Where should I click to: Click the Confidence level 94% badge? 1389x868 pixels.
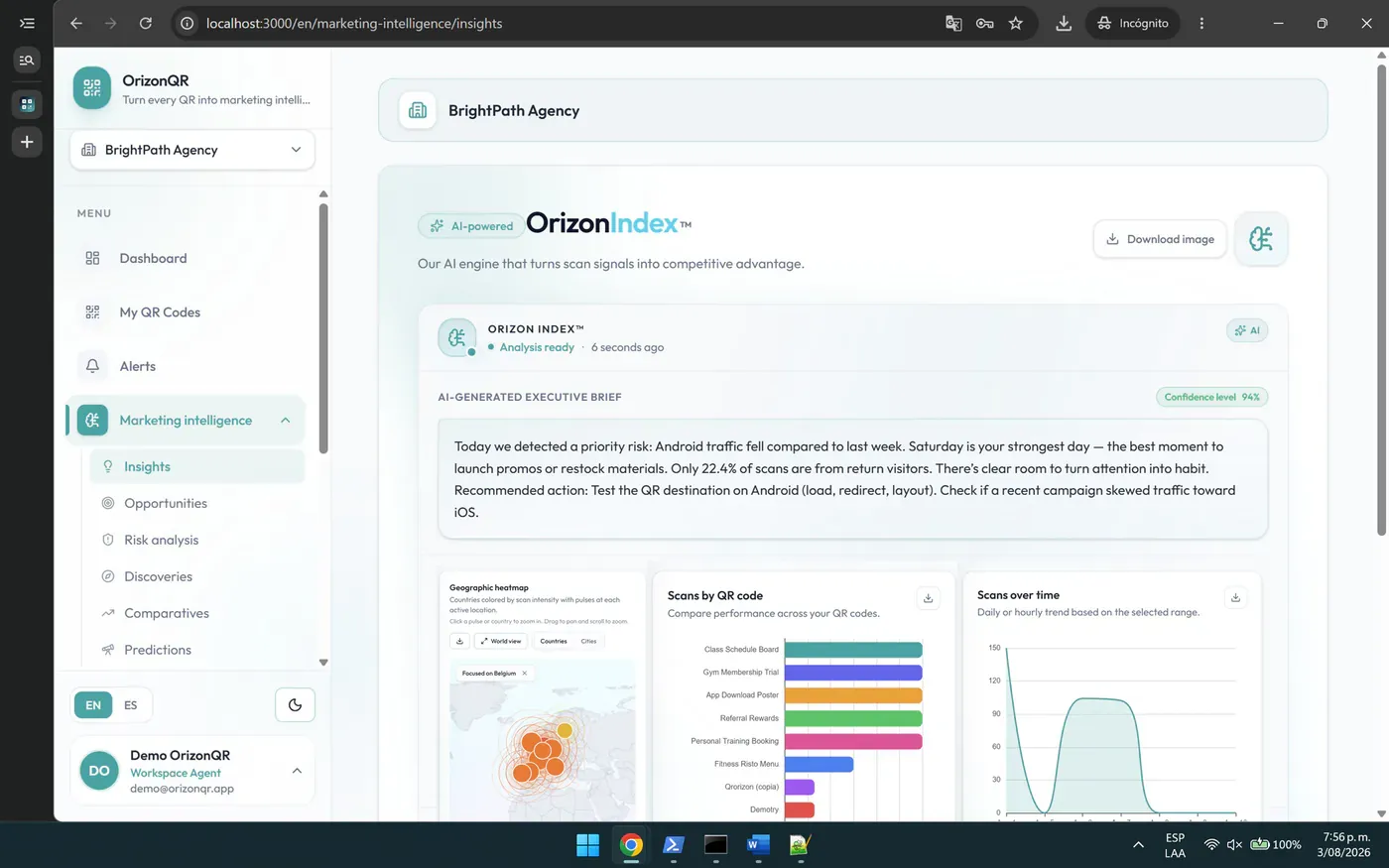click(1212, 397)
